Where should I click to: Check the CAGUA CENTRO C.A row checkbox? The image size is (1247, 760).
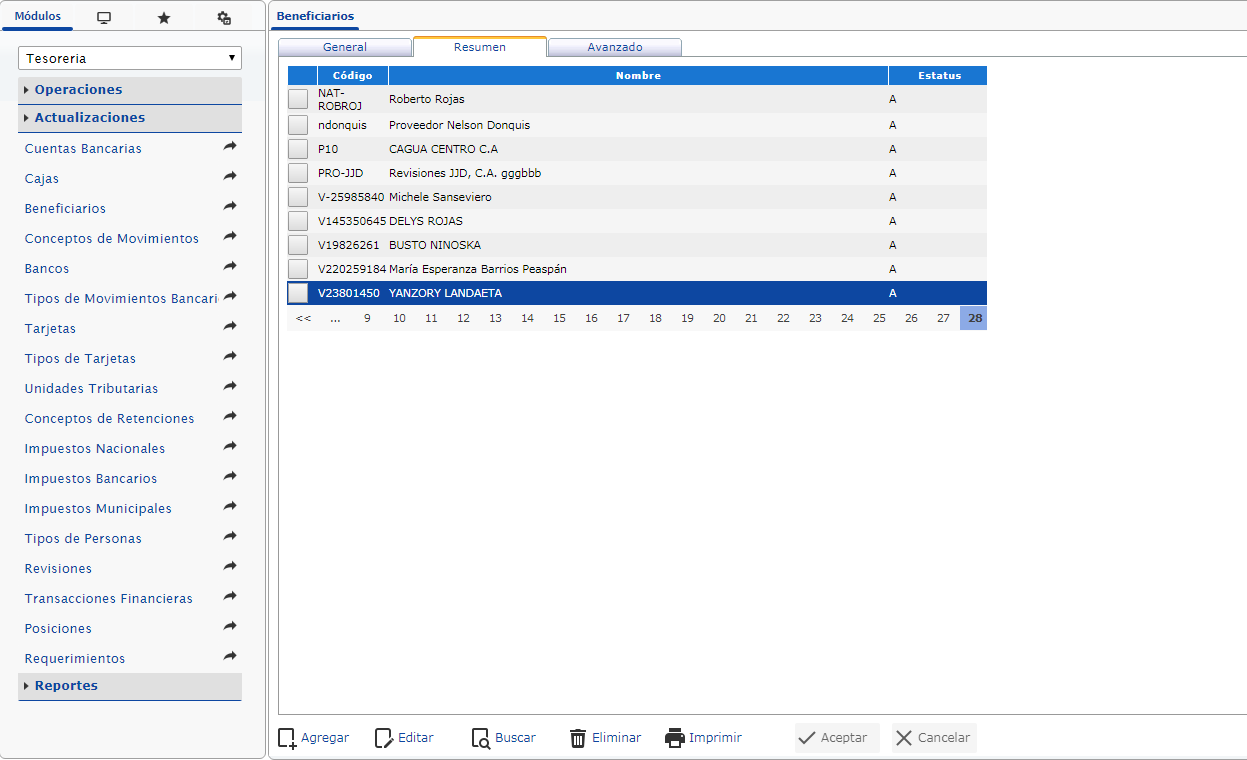coord(298,149)
